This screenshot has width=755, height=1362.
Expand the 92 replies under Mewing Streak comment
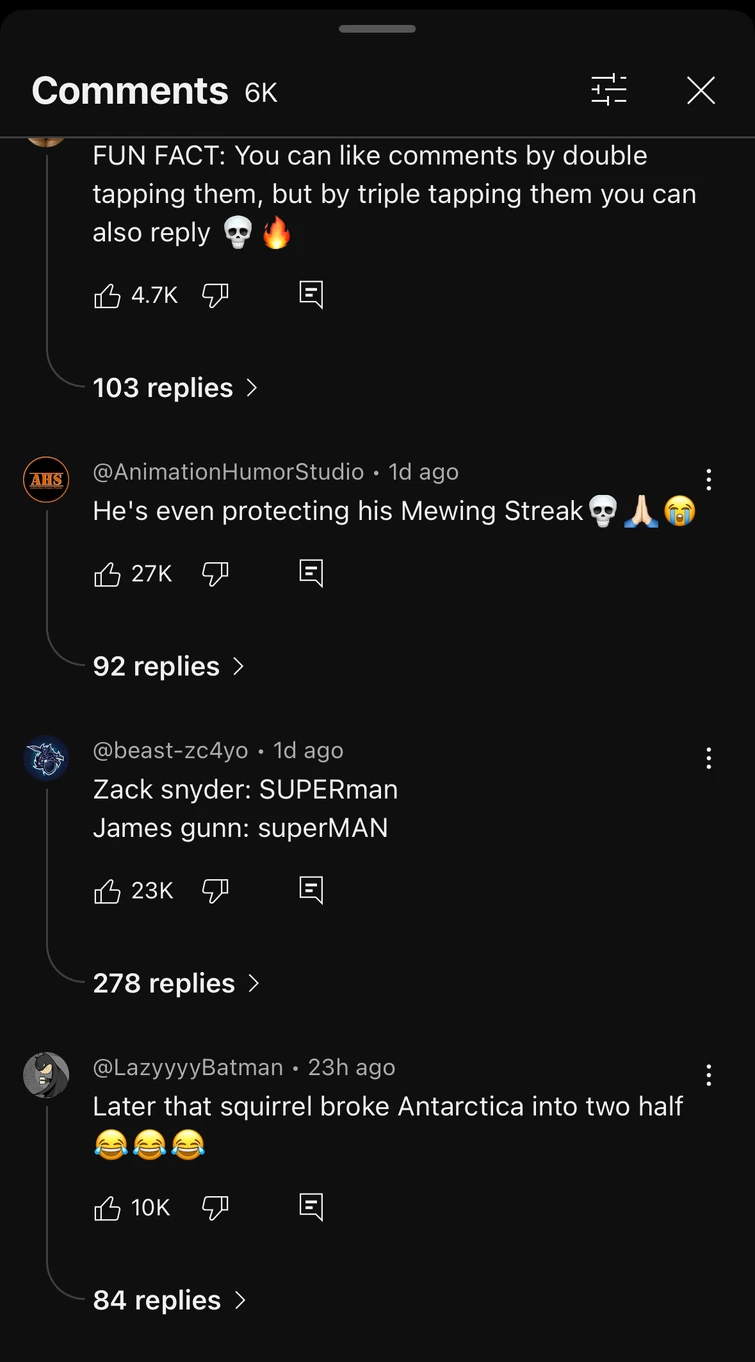[156, 666]
